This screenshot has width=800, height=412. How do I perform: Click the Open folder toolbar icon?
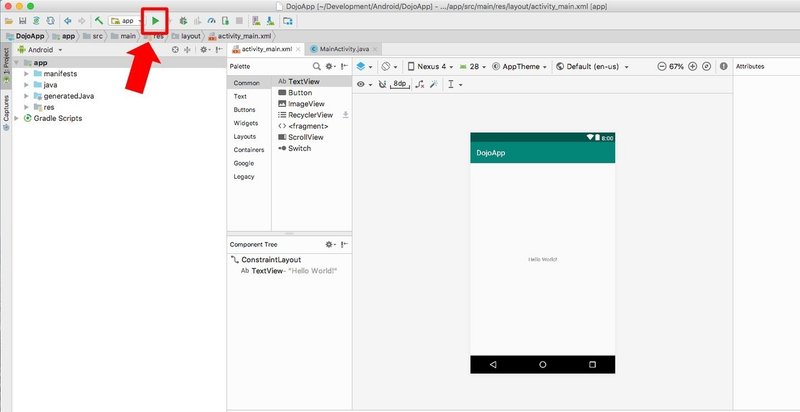(9, 21)
